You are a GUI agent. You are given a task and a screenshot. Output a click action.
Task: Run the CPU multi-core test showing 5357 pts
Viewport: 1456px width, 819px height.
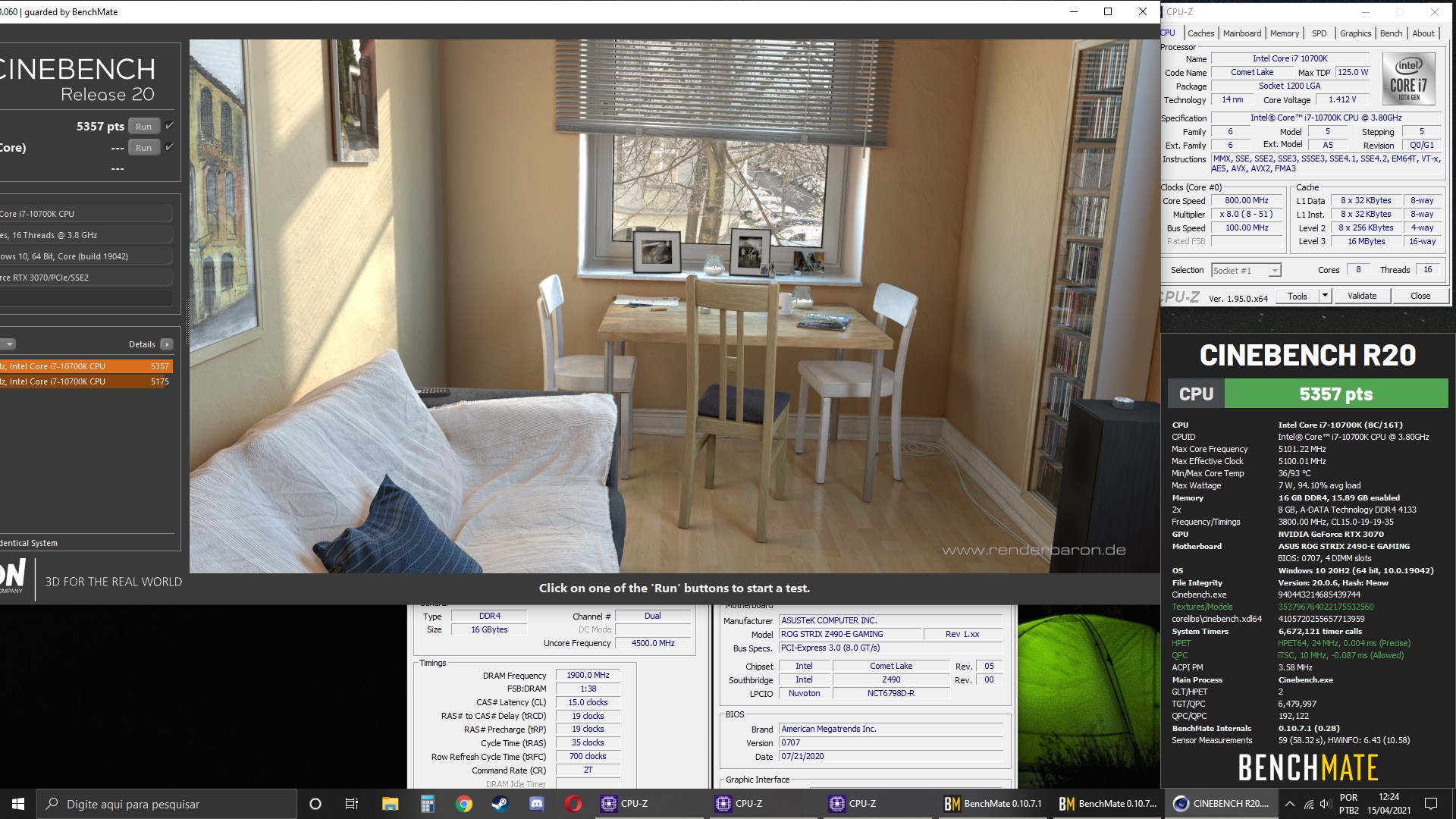(143, 127)
